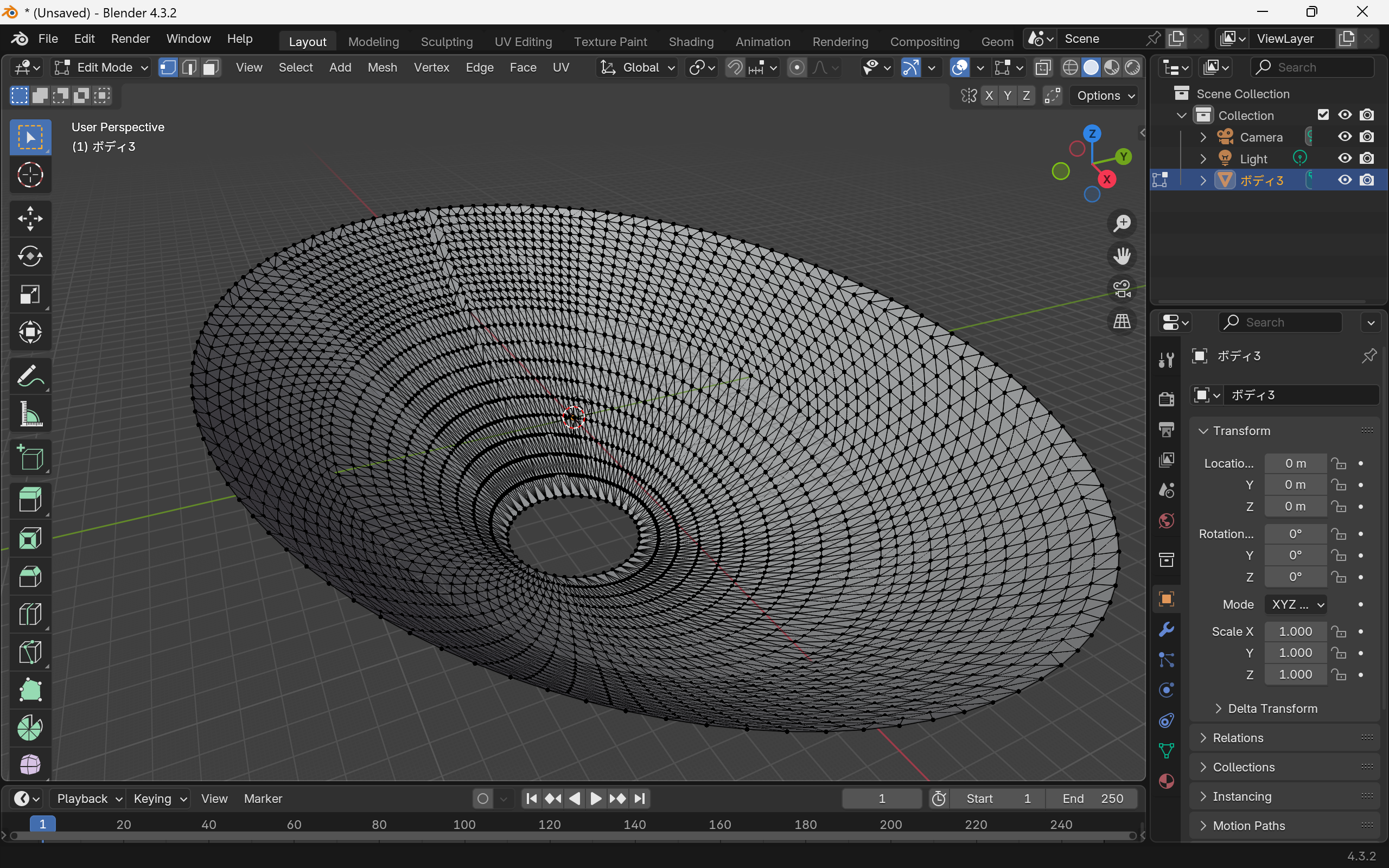Select the Scale tool
Image resolution: width=1389 pixels, height=868 pixels.
pyautogui.click(x=30, y=295)
